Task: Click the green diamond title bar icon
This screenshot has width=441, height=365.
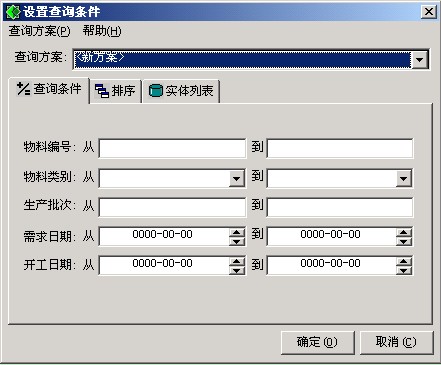Action: click(13, 12)
